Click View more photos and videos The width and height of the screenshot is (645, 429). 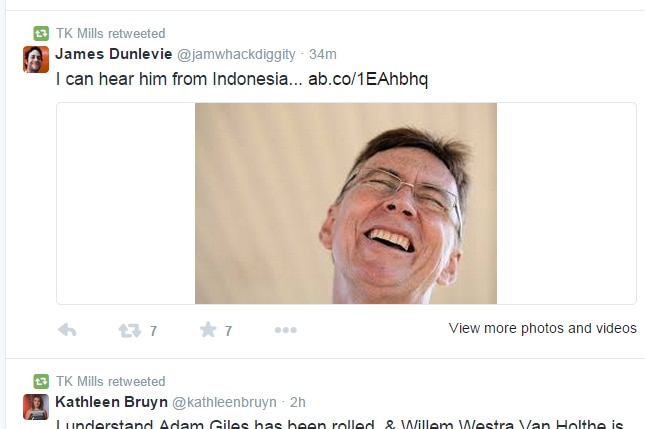point(543,328)
